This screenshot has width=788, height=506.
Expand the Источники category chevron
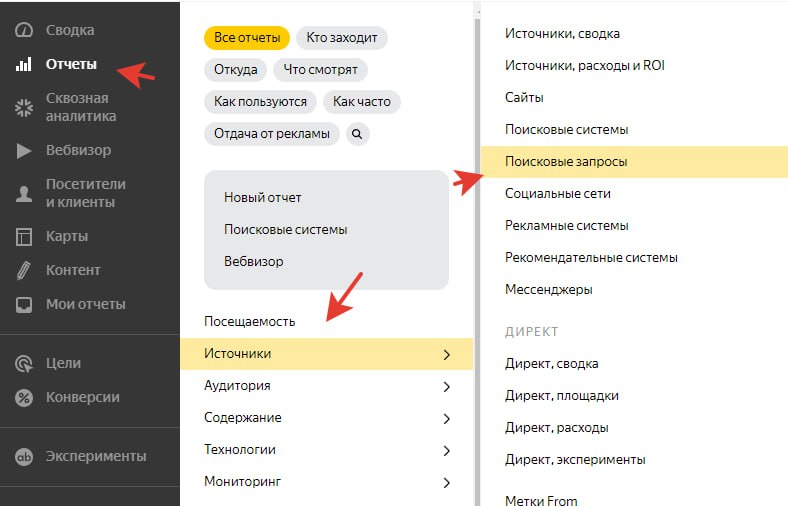(446, 355)
